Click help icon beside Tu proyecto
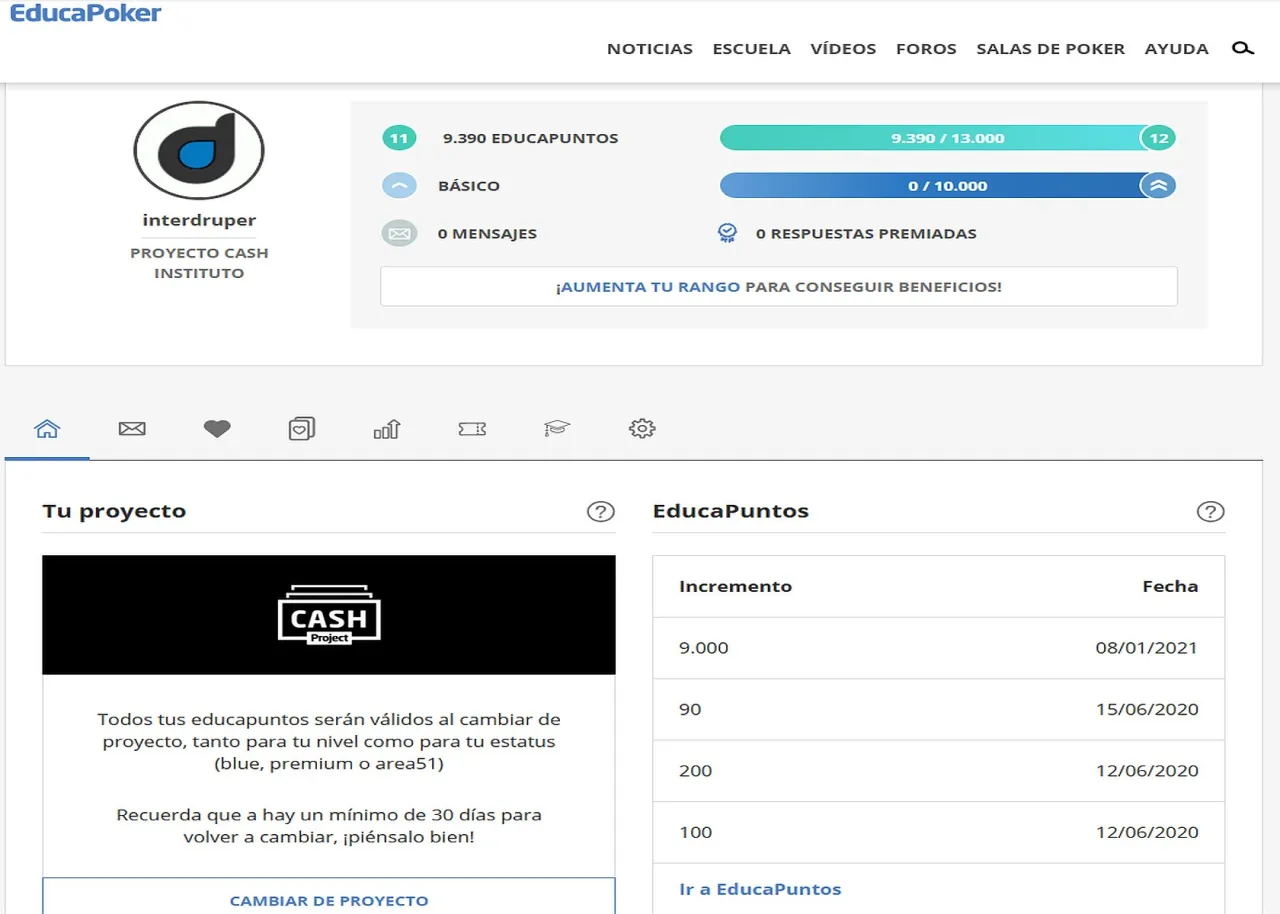The image size is (1280, 914). [600, 512]
